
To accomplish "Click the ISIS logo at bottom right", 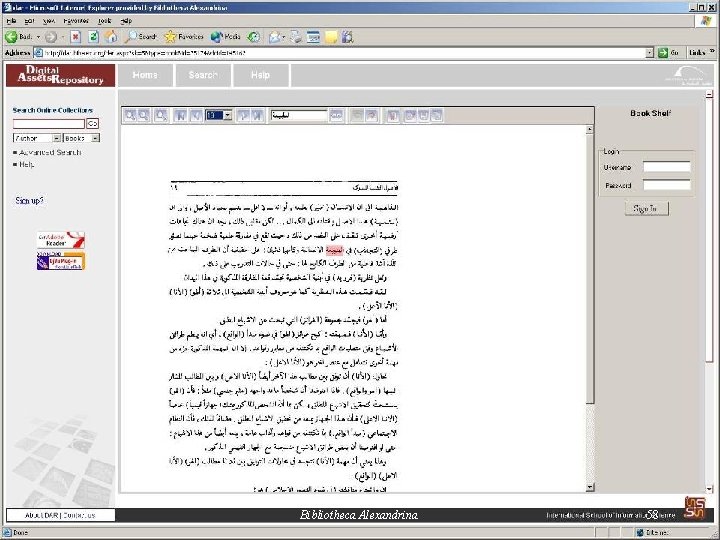I will pos(694,508).
